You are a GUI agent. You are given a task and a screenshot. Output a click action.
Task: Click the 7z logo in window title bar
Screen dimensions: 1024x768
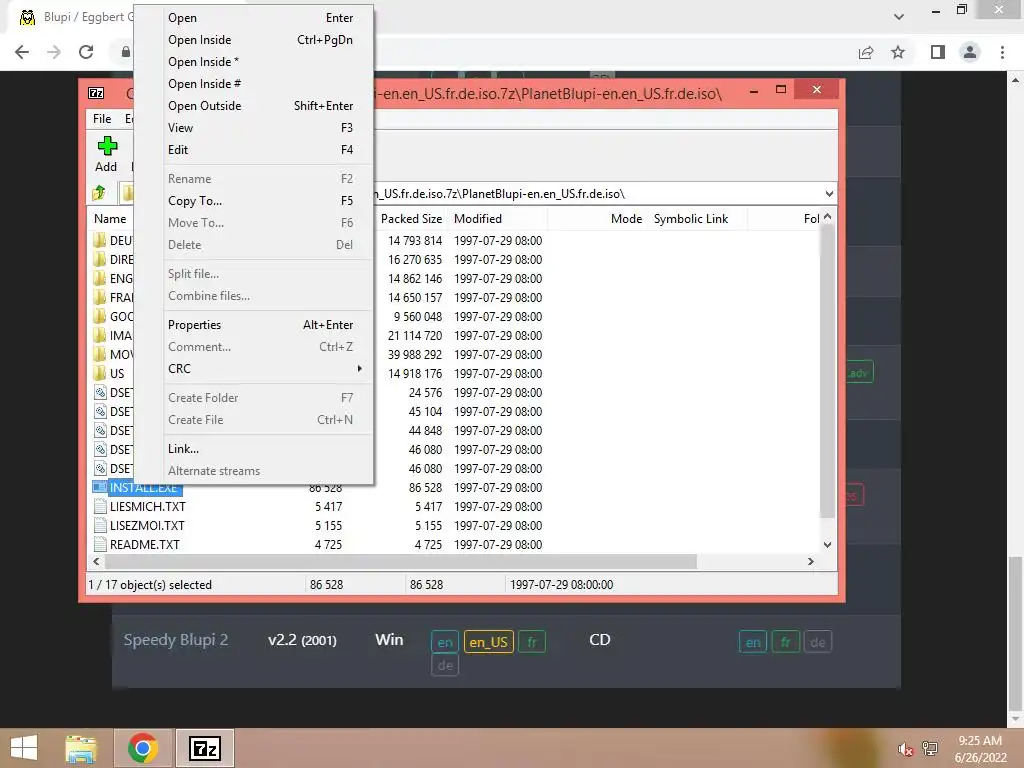point(96,93)
